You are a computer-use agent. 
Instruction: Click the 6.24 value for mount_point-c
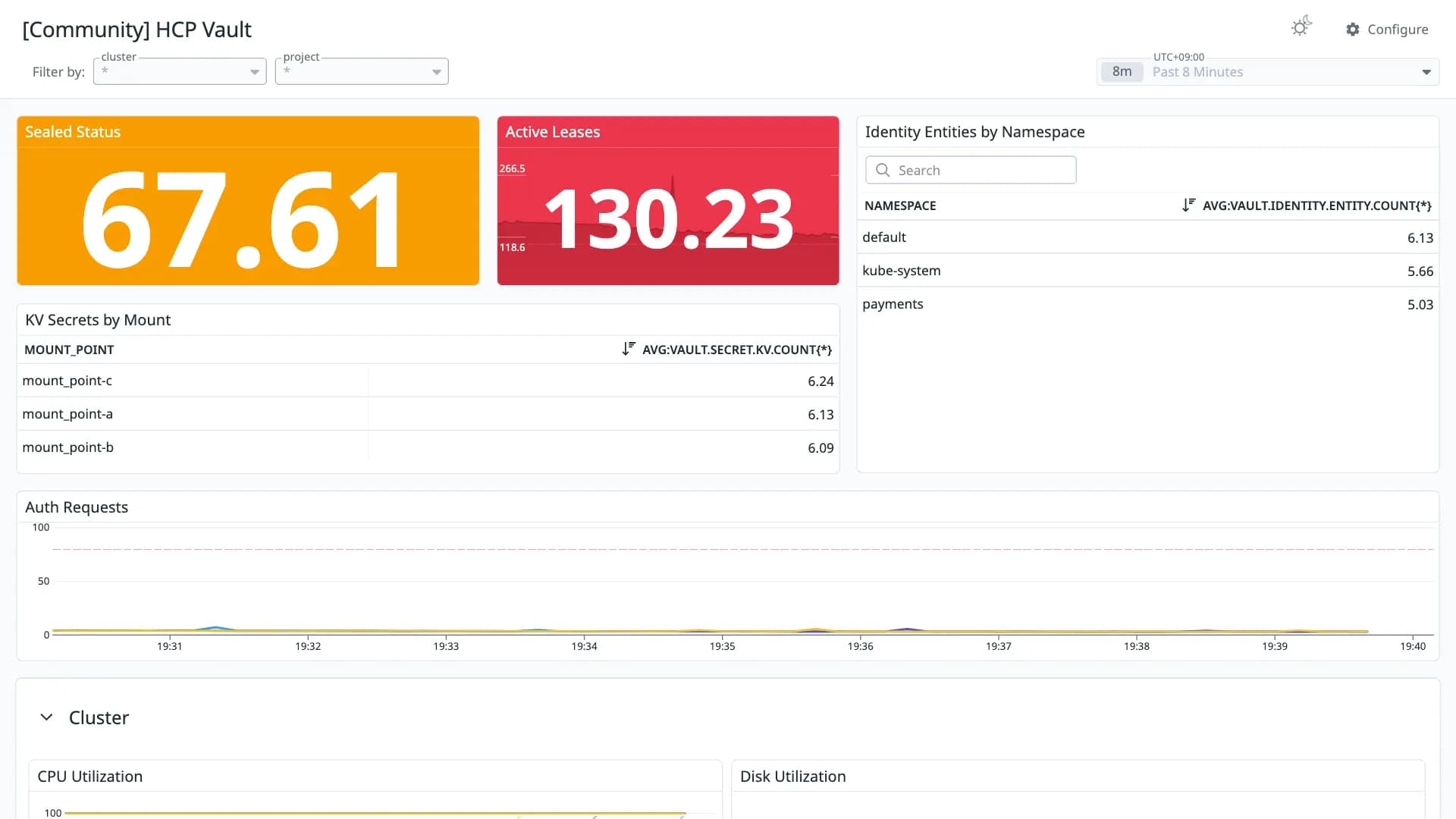[x=821, y=381]
